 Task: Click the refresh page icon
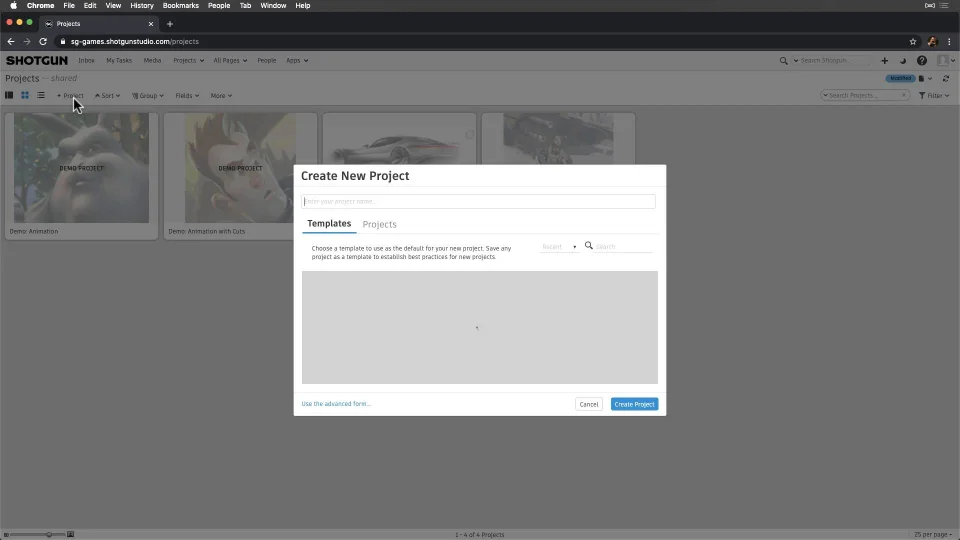coord(946,78)
